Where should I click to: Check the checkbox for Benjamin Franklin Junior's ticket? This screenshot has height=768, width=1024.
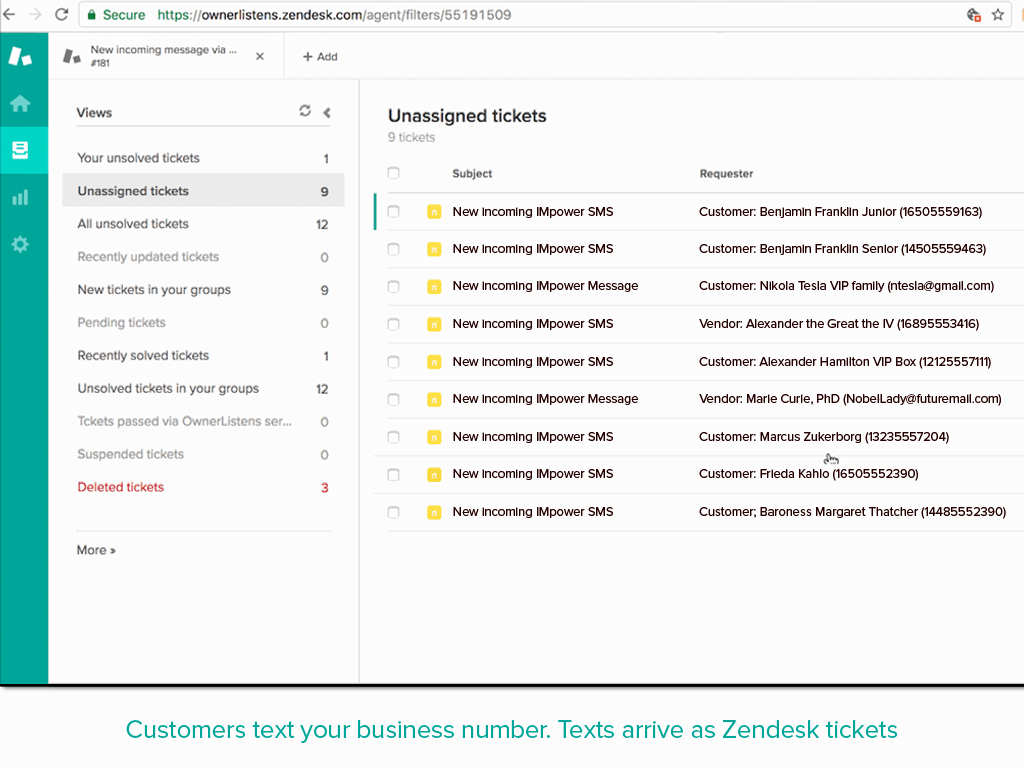click(393, 211)
